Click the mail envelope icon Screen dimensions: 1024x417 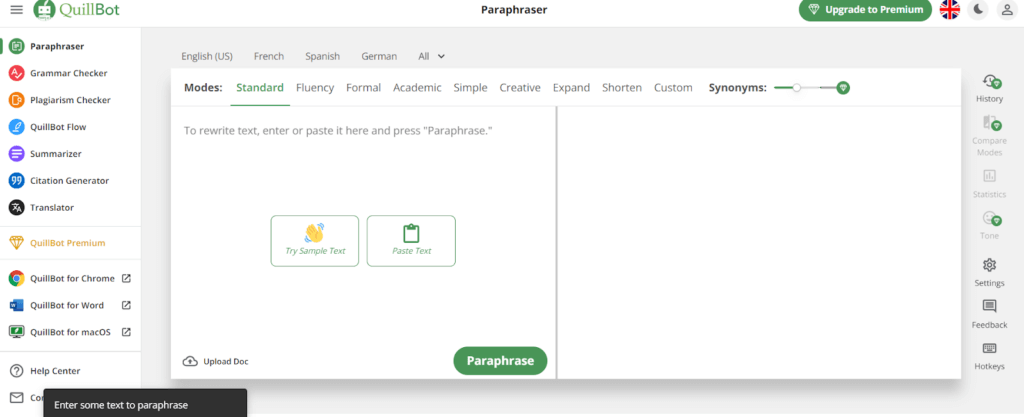point(16,397)
